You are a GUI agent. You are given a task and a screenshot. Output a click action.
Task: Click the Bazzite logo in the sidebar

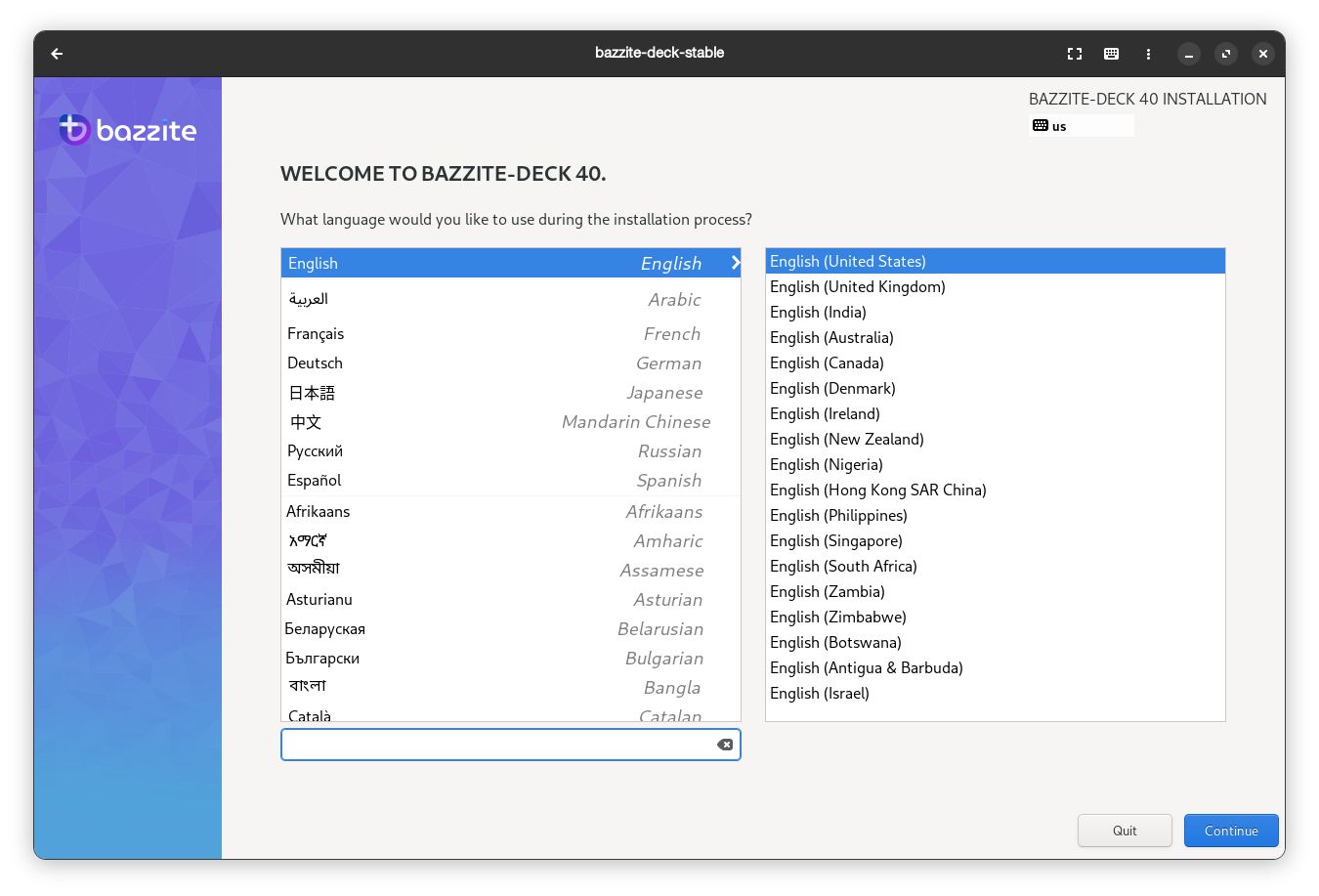pos(127,129)
